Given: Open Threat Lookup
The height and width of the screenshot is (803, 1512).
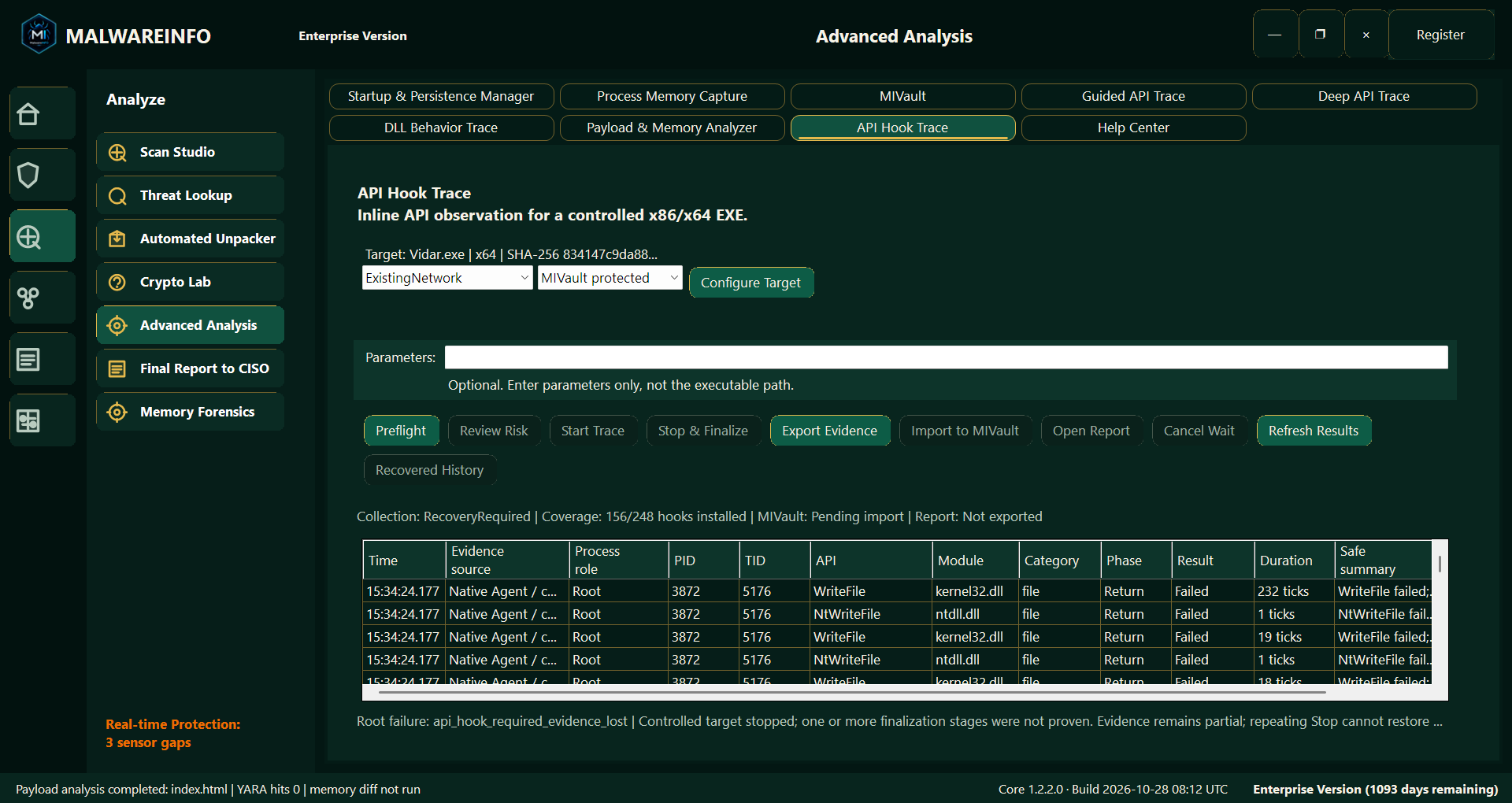Looking at the screenshot, I should tap(191, 195).
